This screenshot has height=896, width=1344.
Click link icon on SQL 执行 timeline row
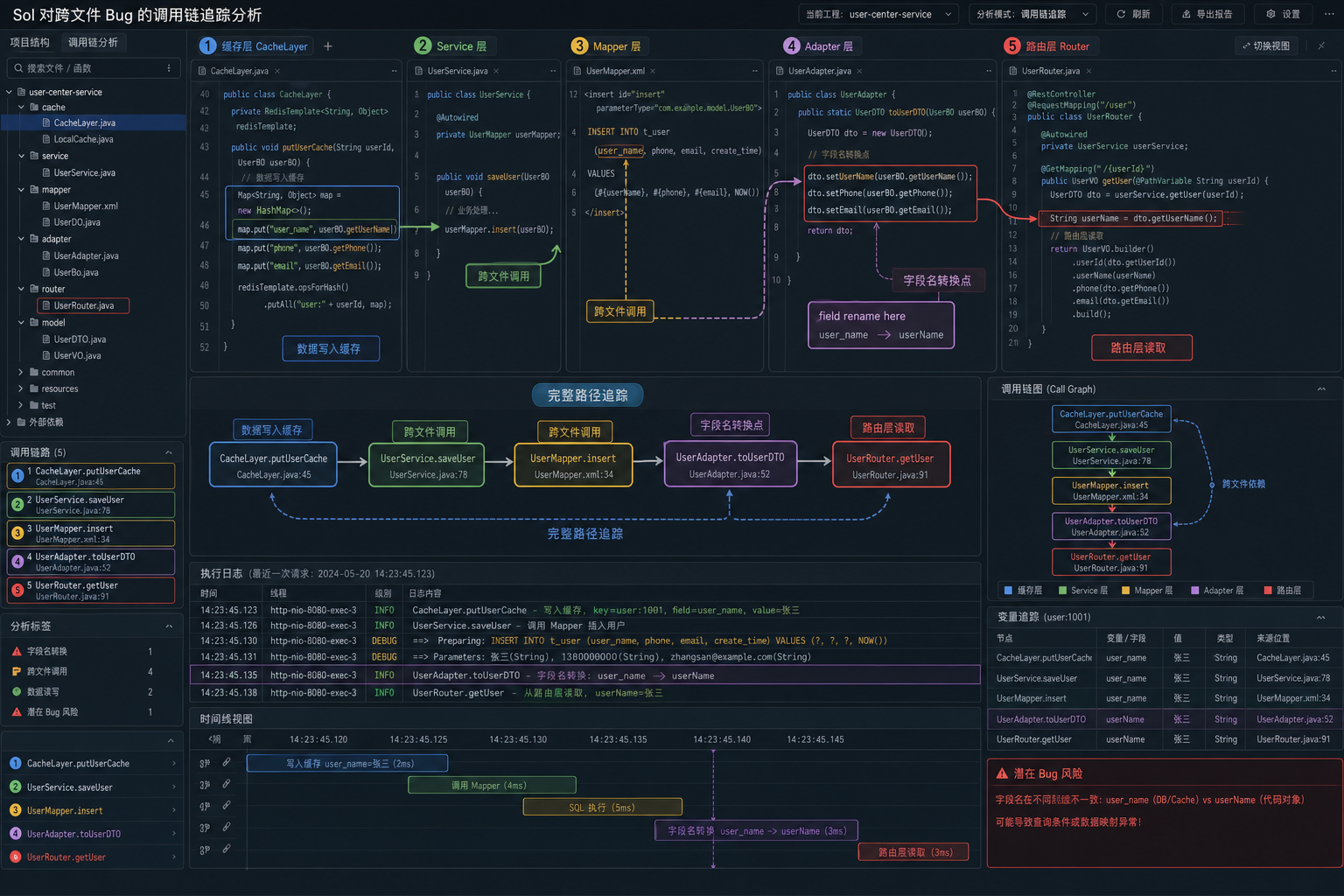coord(227,805)
